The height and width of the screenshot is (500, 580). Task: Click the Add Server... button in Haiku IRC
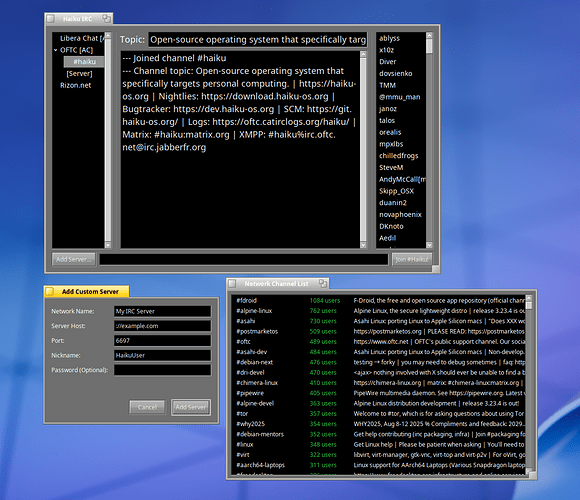coord(74,259)
